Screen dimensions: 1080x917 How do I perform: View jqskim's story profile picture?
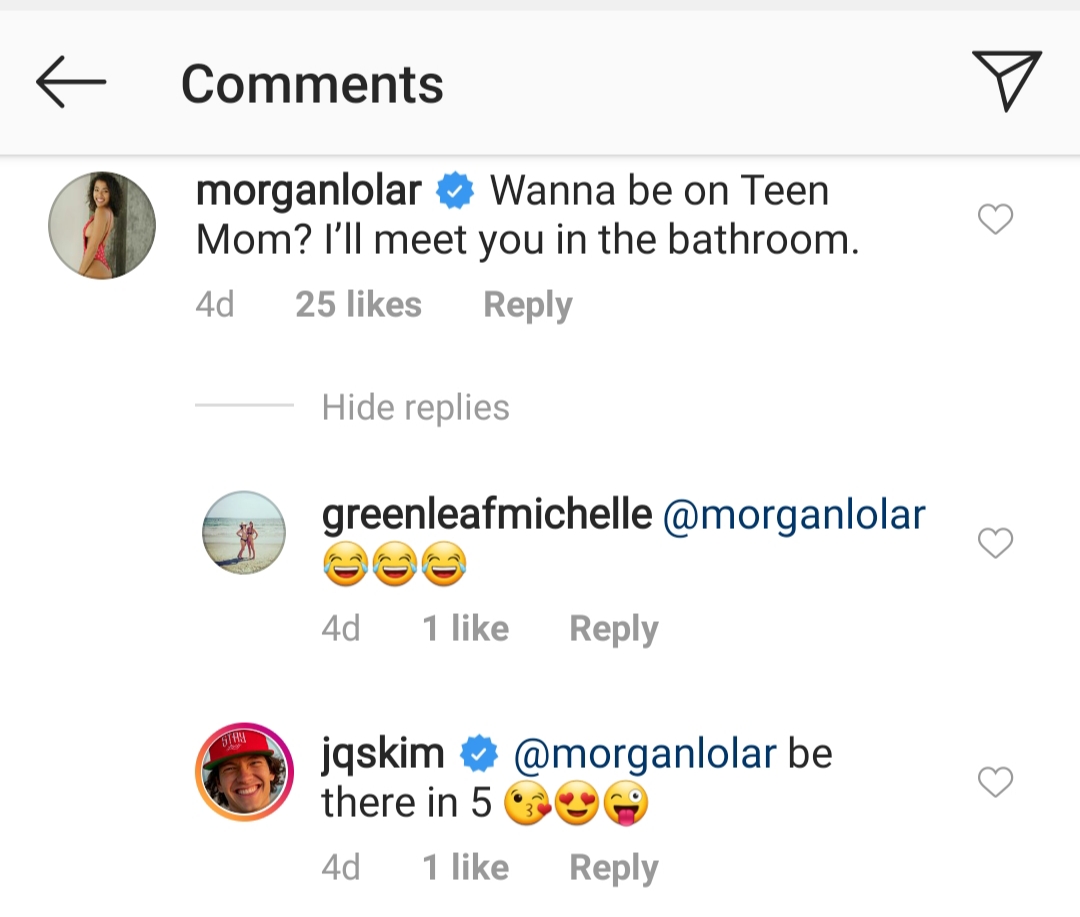coord(244,772)
